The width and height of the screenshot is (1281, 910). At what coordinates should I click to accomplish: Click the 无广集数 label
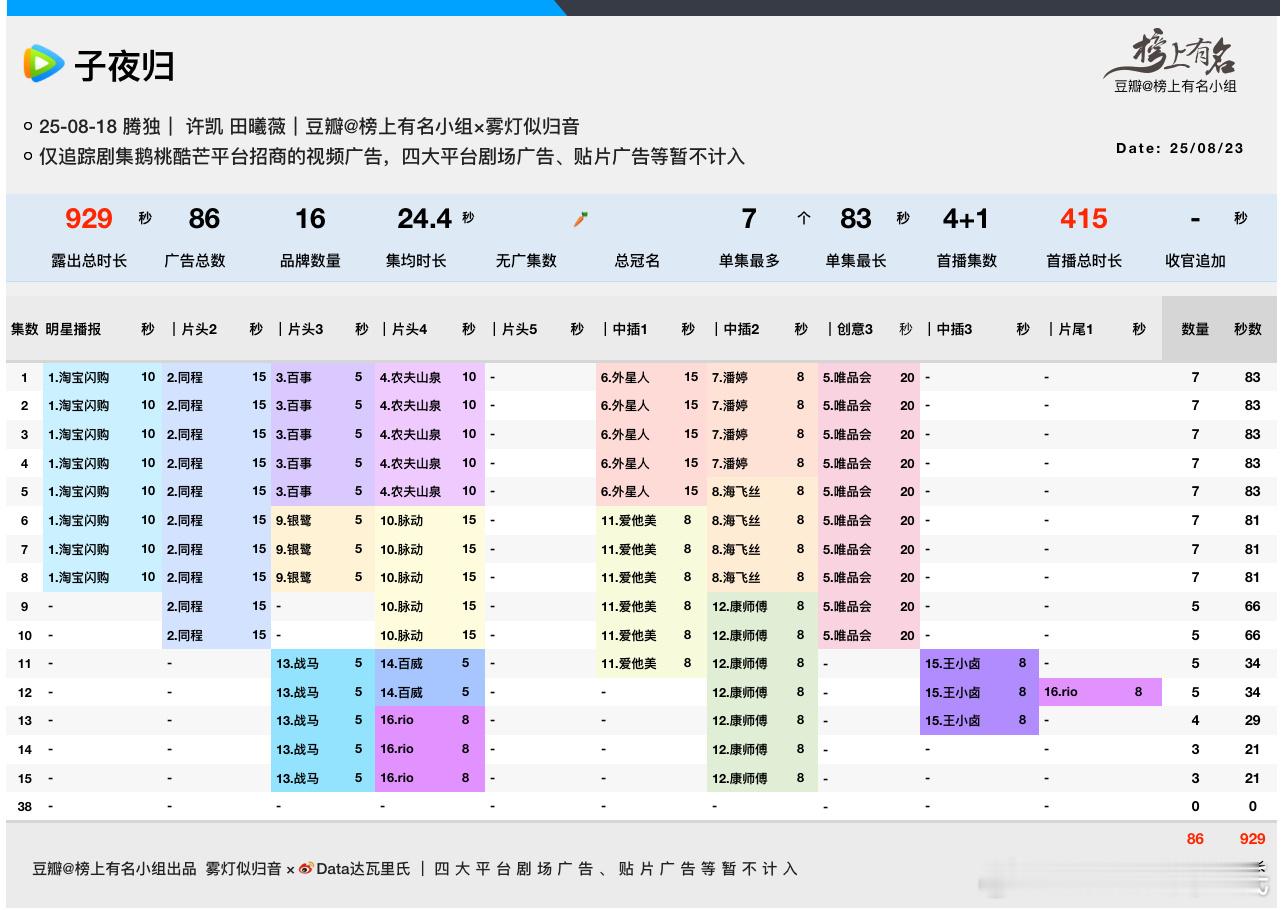coord(526,261)
